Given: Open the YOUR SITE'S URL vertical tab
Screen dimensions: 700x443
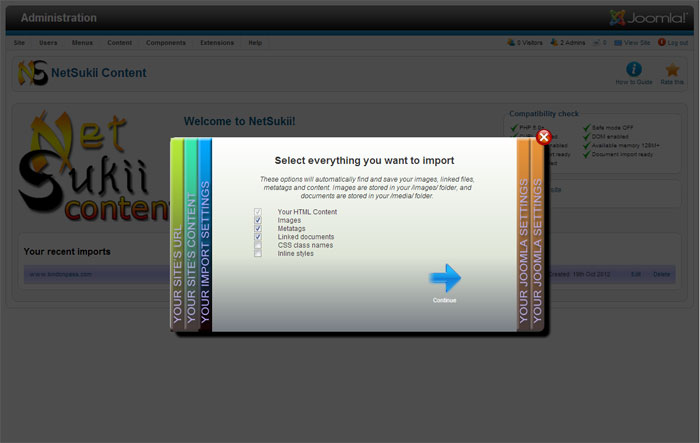Looking at the screenshot, I should pyautogui.click(x=177, y=234).
